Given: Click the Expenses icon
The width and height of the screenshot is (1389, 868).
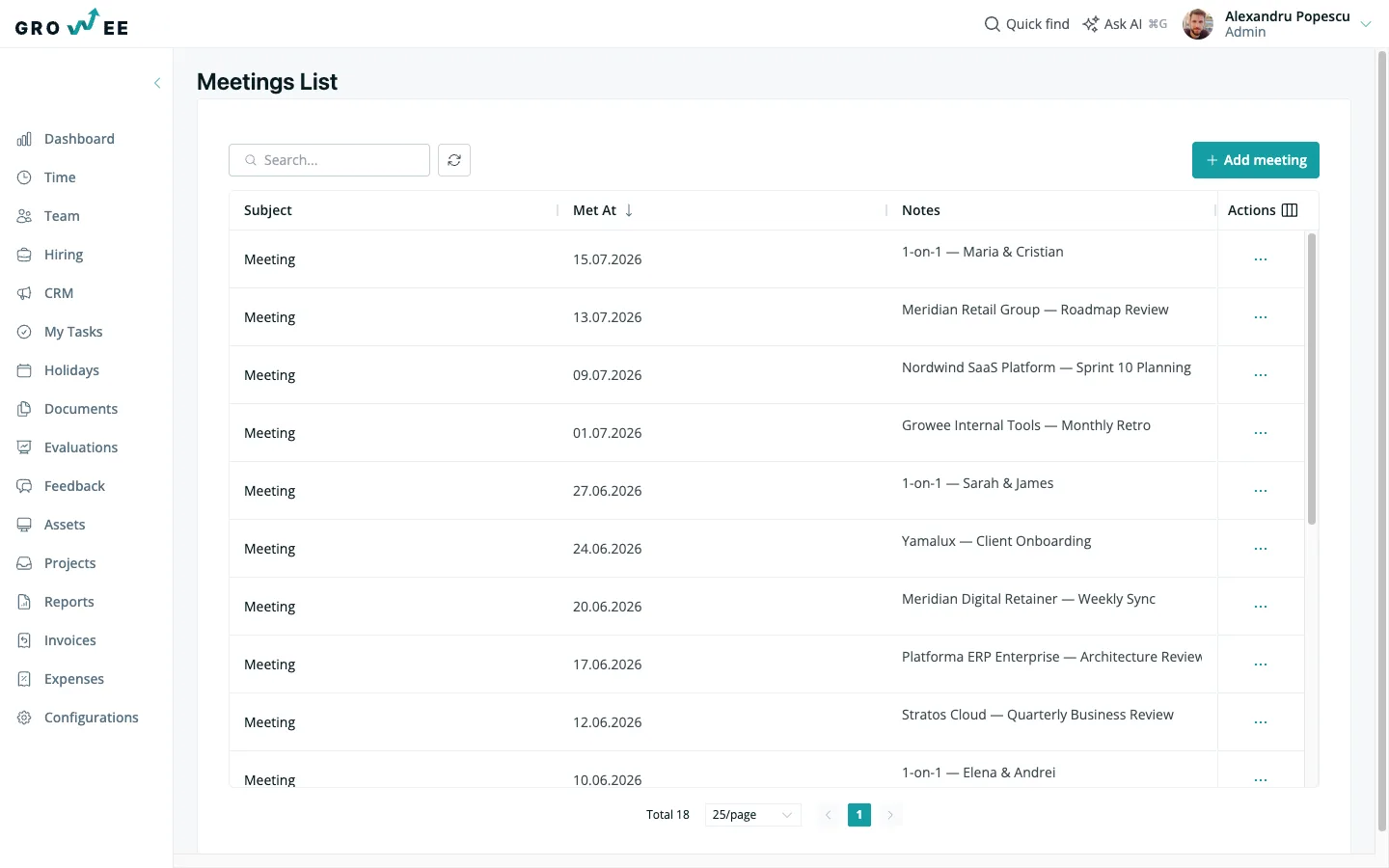Looking at the screenshot, I should pyautogui.click(x=24, y=679).
